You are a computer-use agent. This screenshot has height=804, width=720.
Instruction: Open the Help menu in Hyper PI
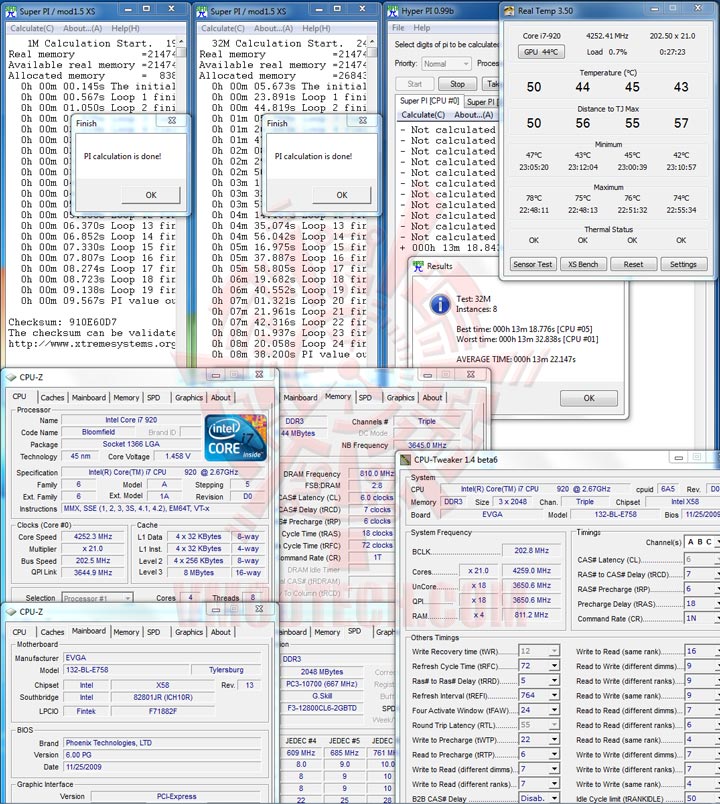(x=422, y=28)
